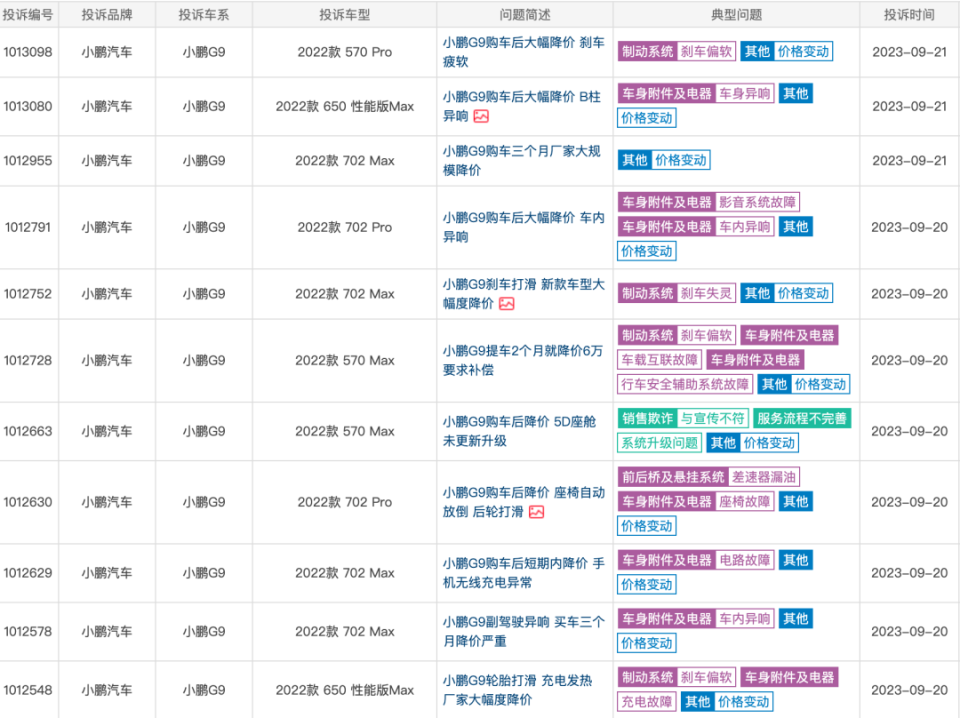The height and width of the screenshot is (718, 960).
Task: Click the 投诉时间 column header
Action: [909, 15]
